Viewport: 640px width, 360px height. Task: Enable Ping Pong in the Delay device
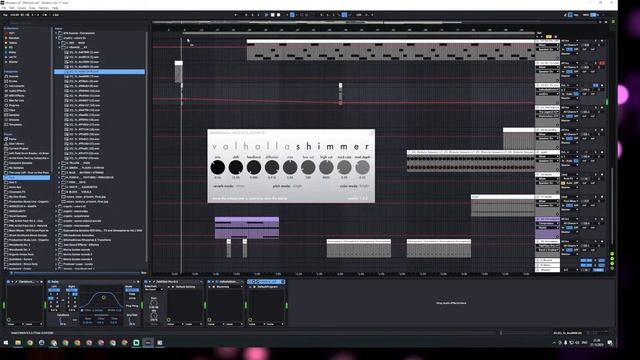132,305
